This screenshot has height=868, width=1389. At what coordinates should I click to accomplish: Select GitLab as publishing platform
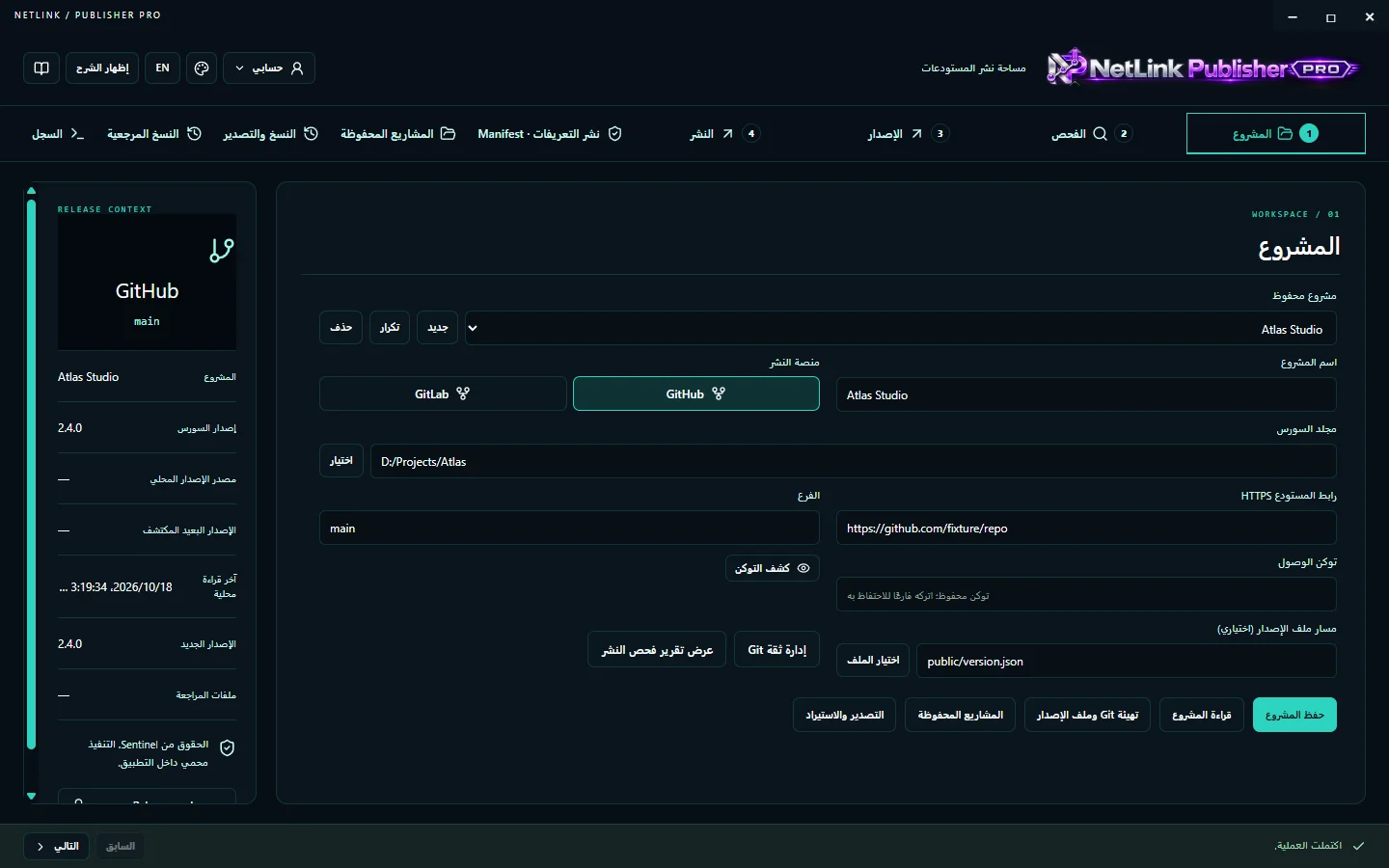(x=443, y=393)
